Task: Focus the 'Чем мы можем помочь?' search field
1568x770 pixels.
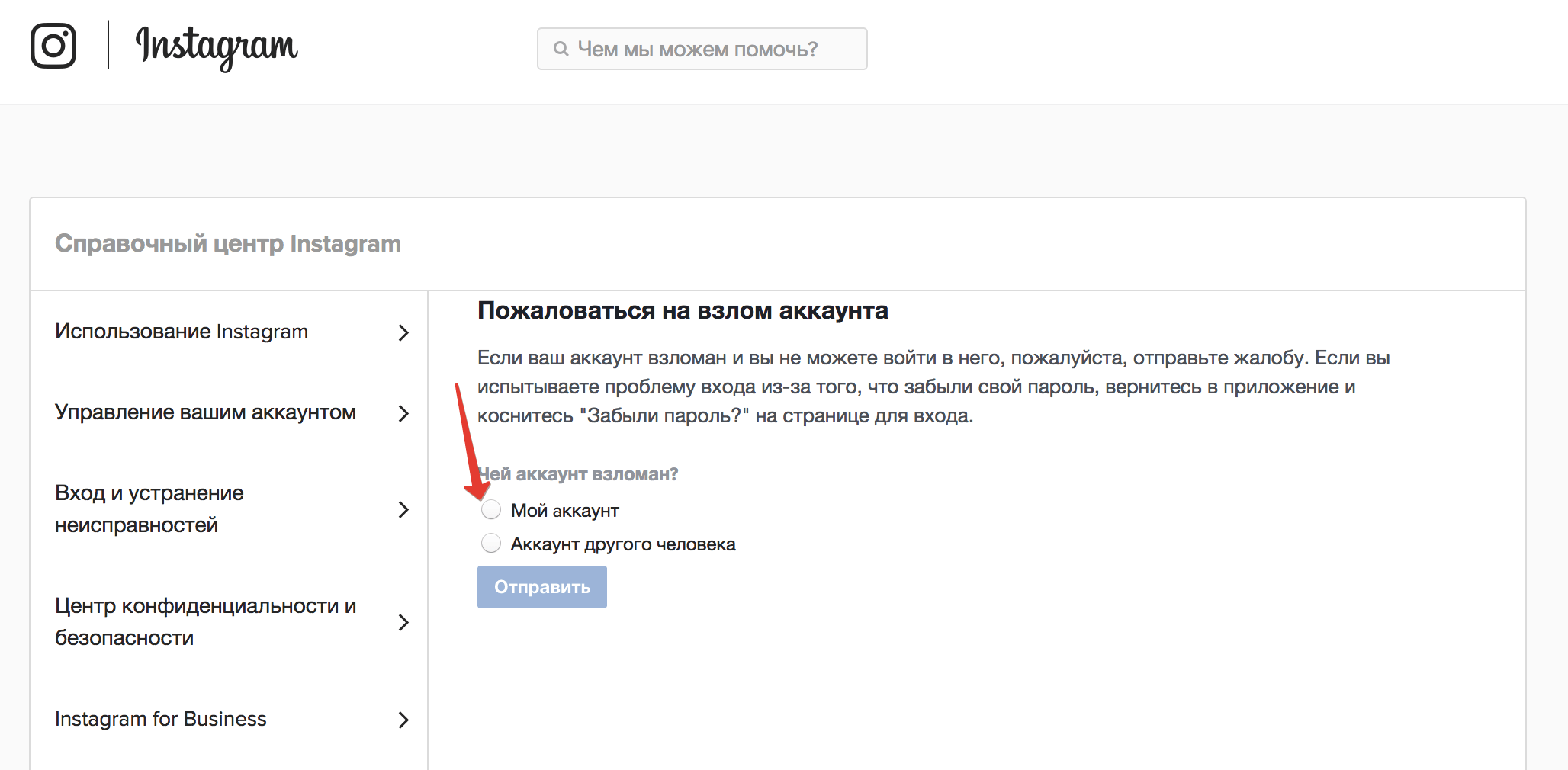Action: 702,49
